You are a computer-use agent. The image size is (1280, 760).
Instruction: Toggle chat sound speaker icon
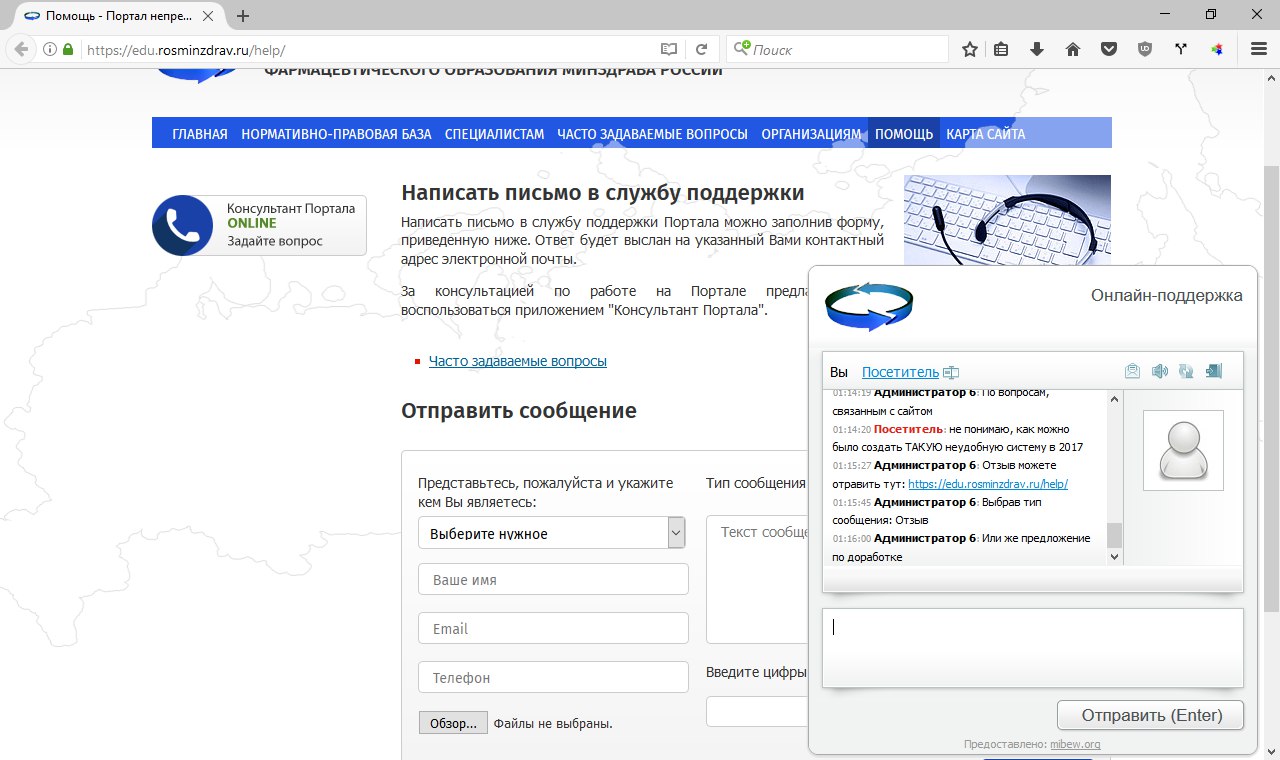pyautogui.click(x=1159, y=372)
